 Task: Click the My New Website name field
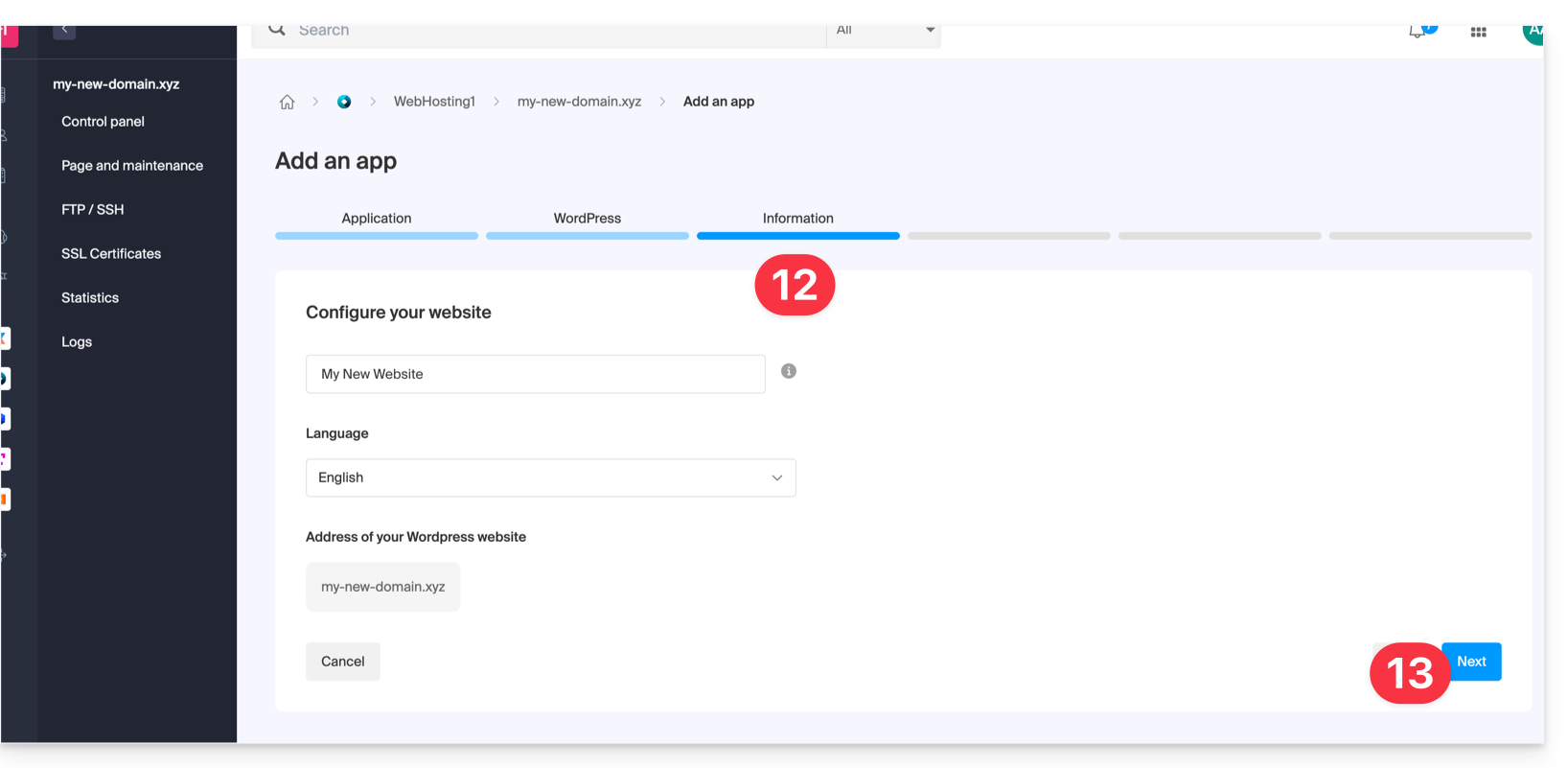[536, 374]
